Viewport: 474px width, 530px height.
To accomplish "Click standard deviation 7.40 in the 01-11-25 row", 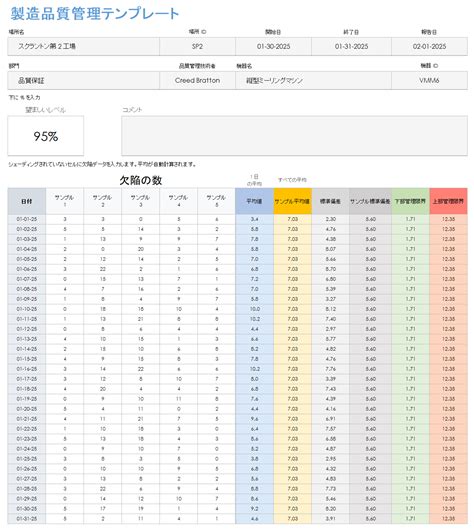I will [x=330, y=319].
